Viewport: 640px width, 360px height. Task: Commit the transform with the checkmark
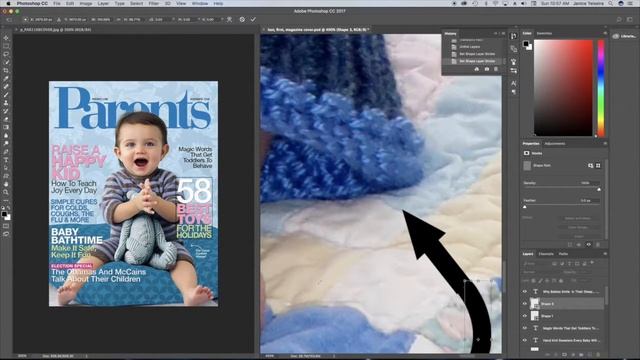coord(253,19)
